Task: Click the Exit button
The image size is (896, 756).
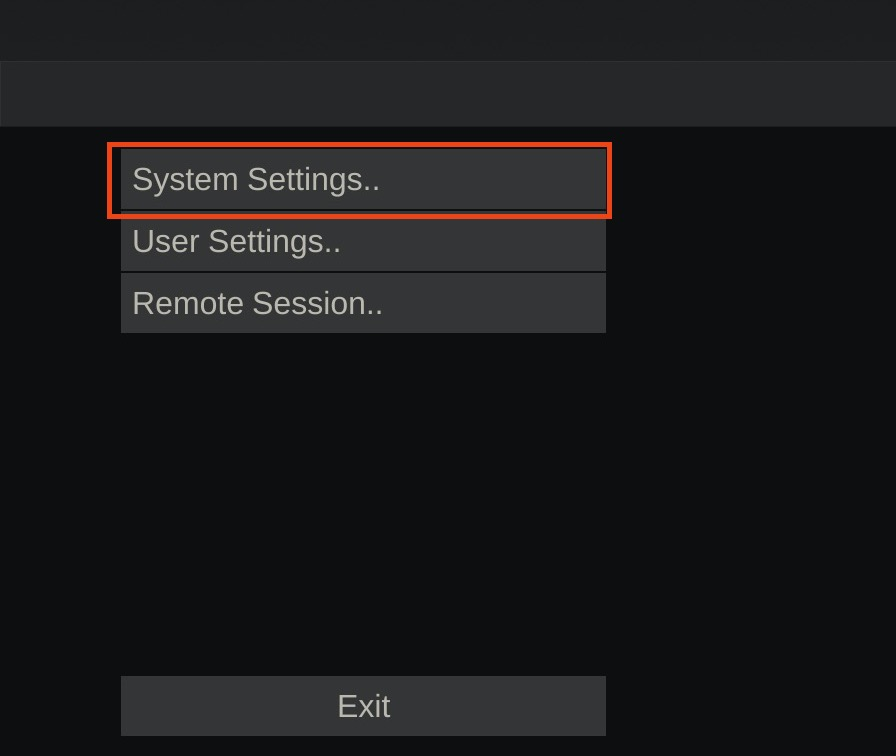Action: tap(363, 706)
